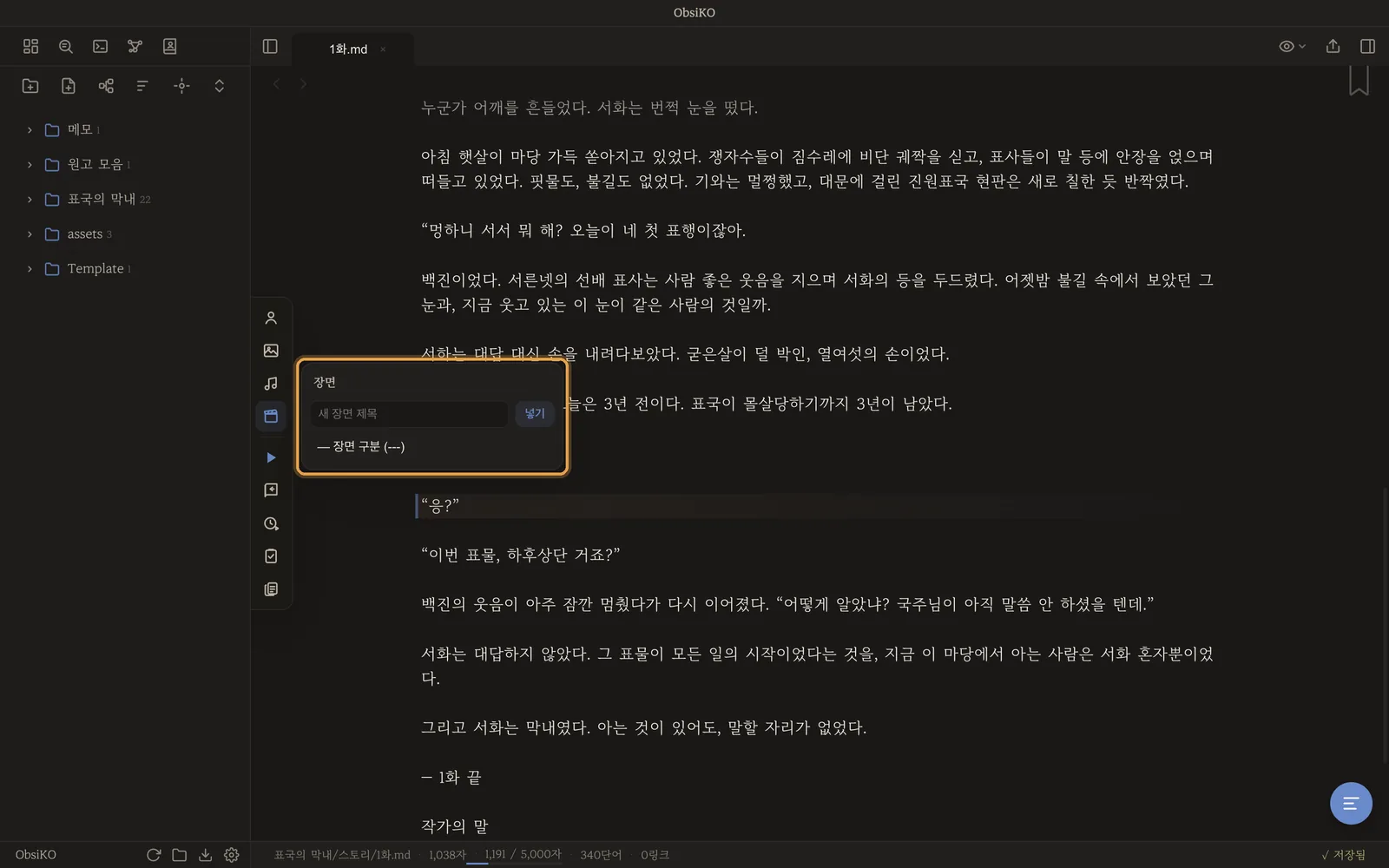Screen dimensions: 1389x868
Task: Insert music via note icon
Action: click(x=271, y=383)
